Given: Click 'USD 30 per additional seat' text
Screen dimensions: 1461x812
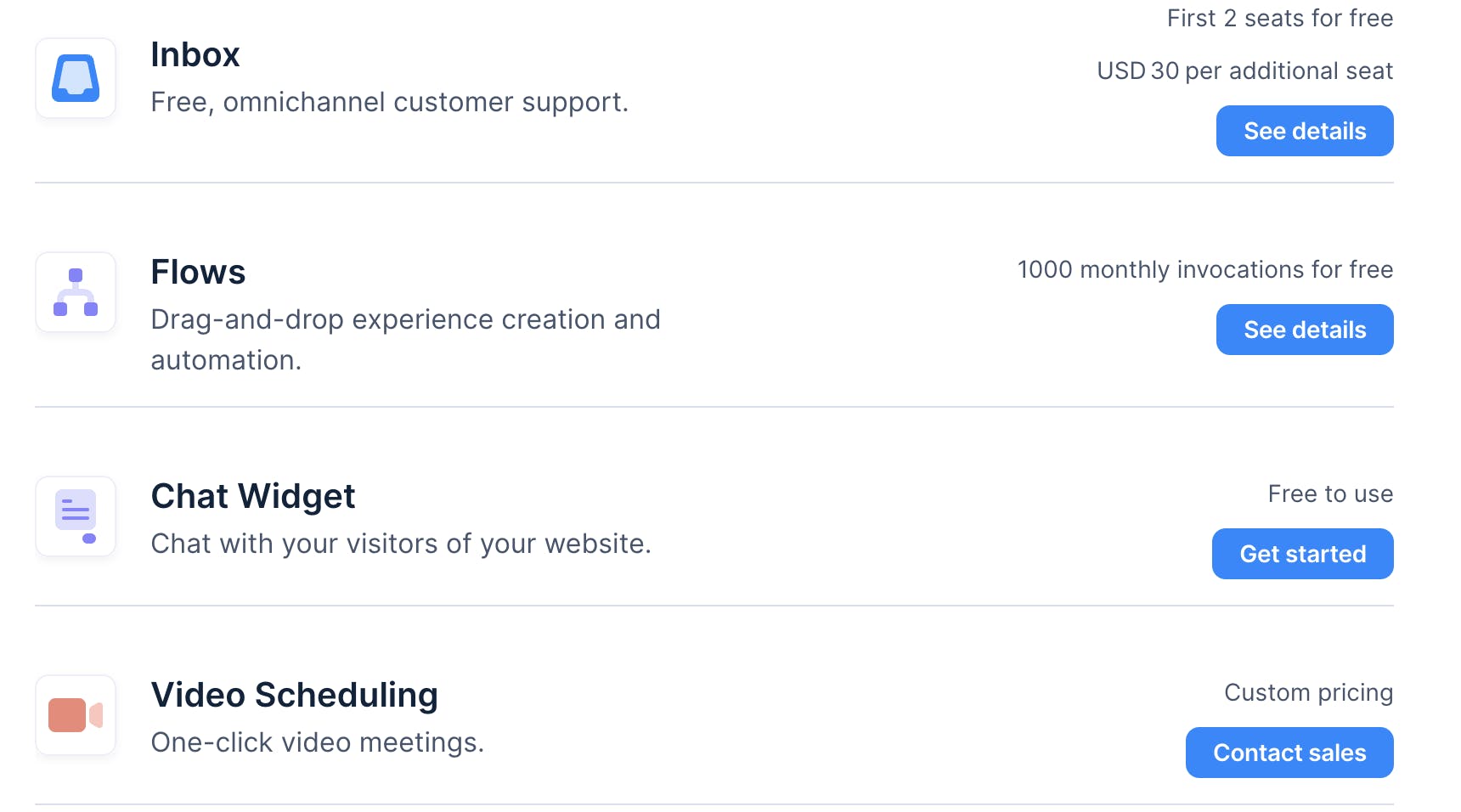Looking at the screenshot, I should coord(1244,70).
